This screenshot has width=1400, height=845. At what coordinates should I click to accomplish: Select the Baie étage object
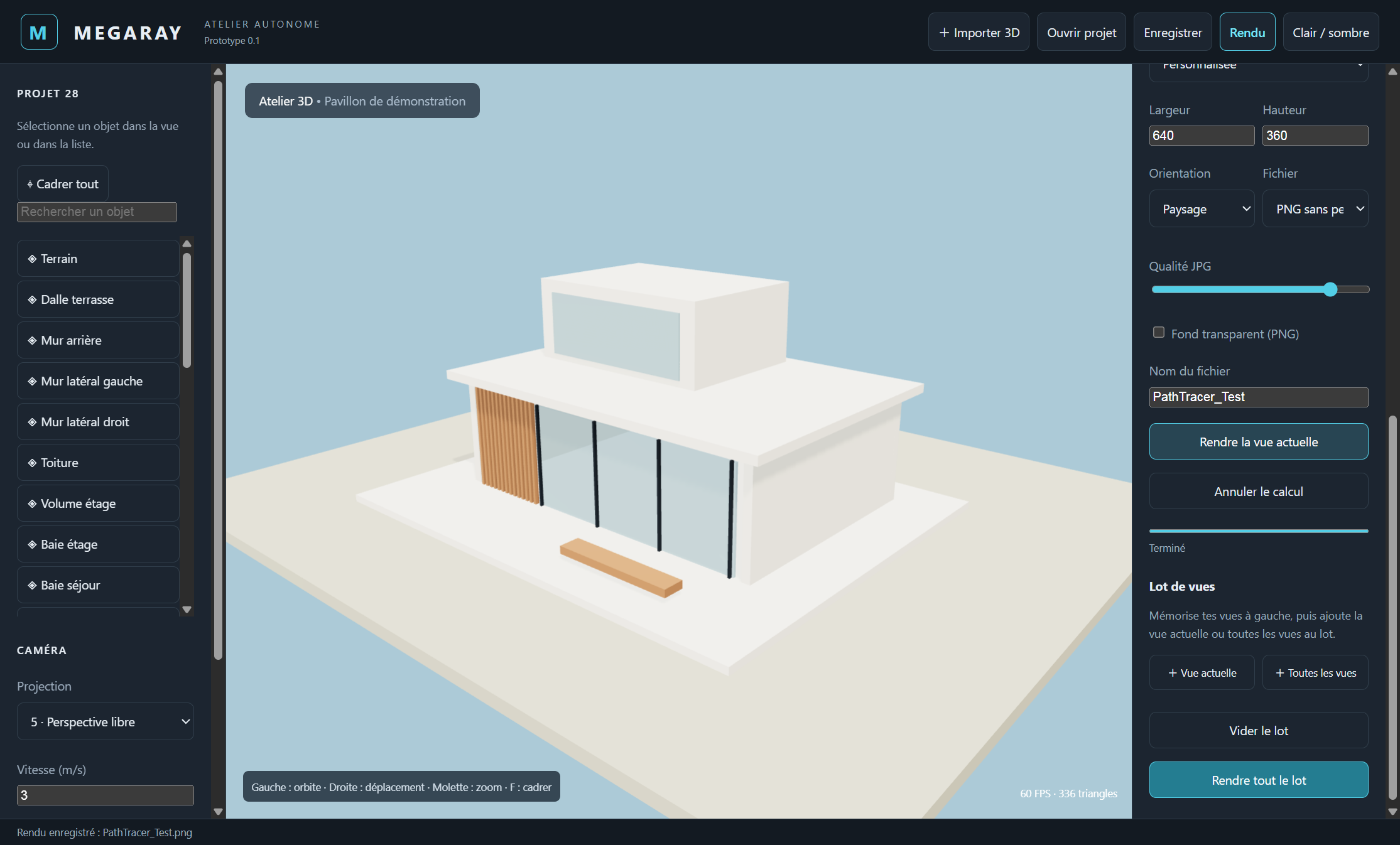(x=98, y=544)
